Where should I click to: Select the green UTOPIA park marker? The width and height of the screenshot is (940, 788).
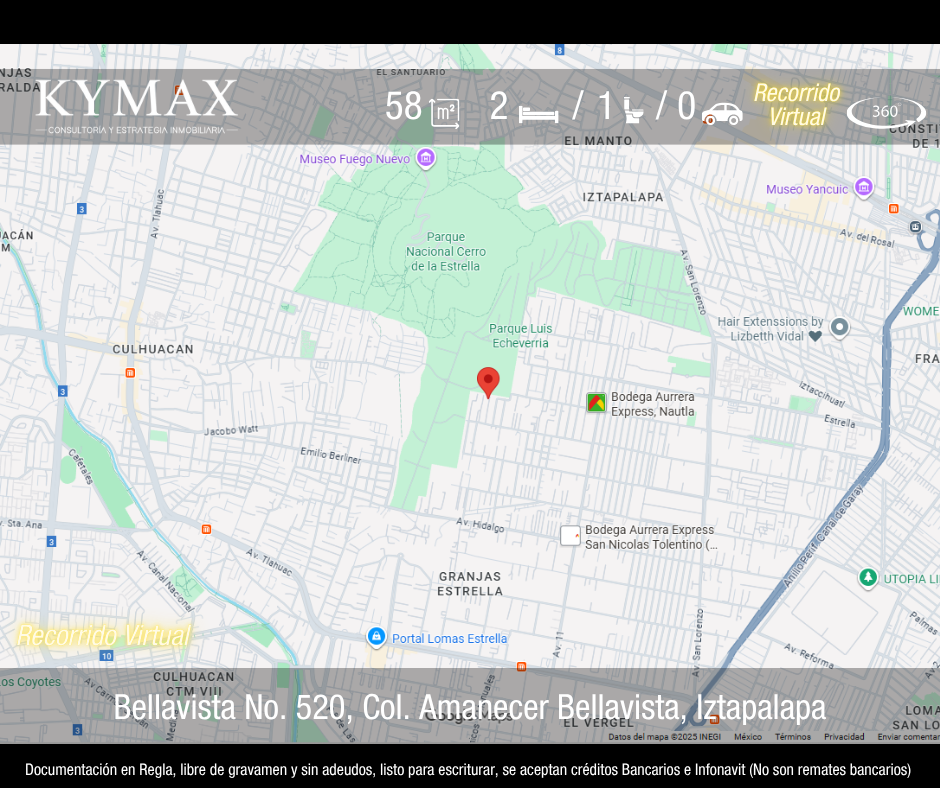[x=868, y=578]
